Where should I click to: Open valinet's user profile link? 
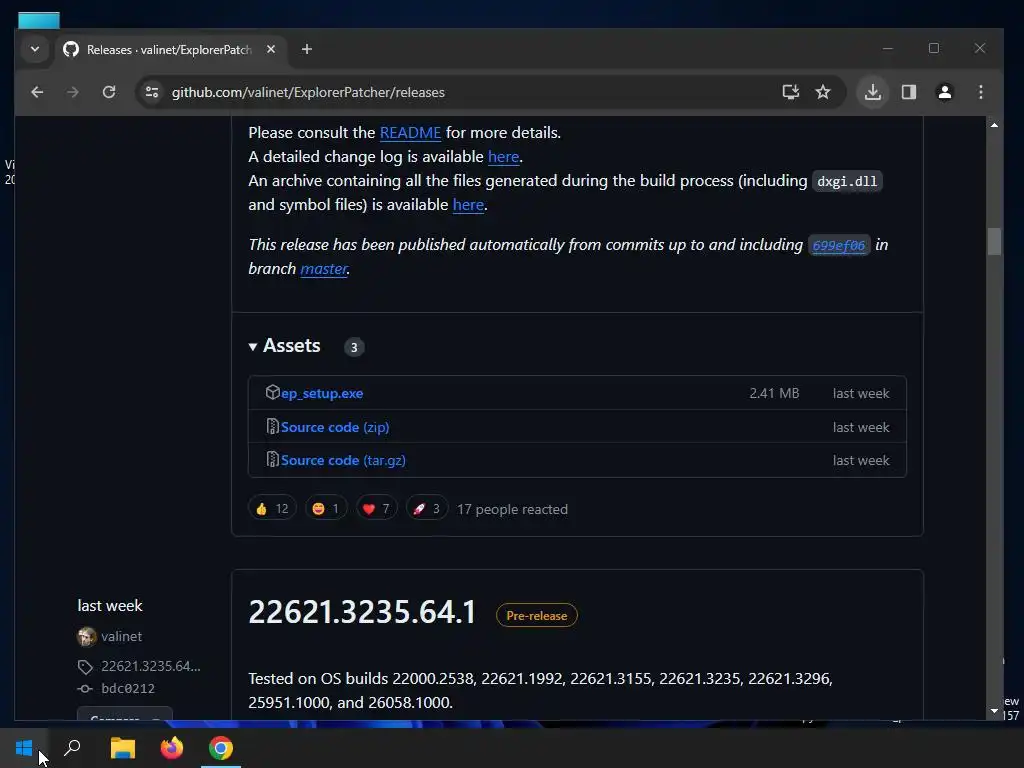[x=121, y=636]
